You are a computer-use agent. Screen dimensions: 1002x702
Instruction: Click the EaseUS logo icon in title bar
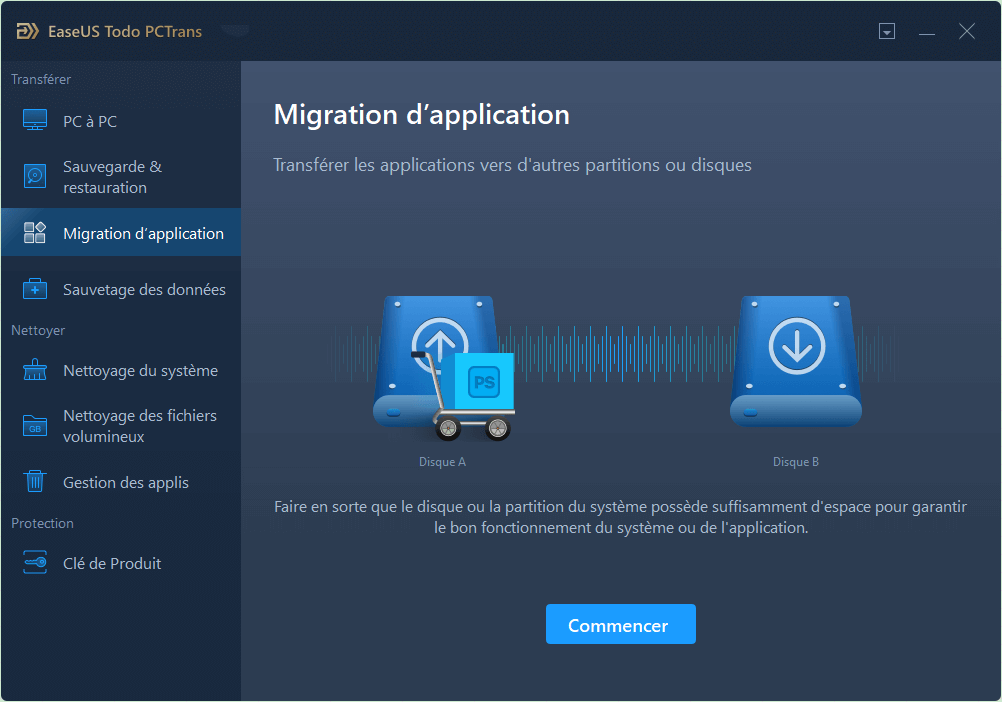pyautogui.click(x=27, y=31)
